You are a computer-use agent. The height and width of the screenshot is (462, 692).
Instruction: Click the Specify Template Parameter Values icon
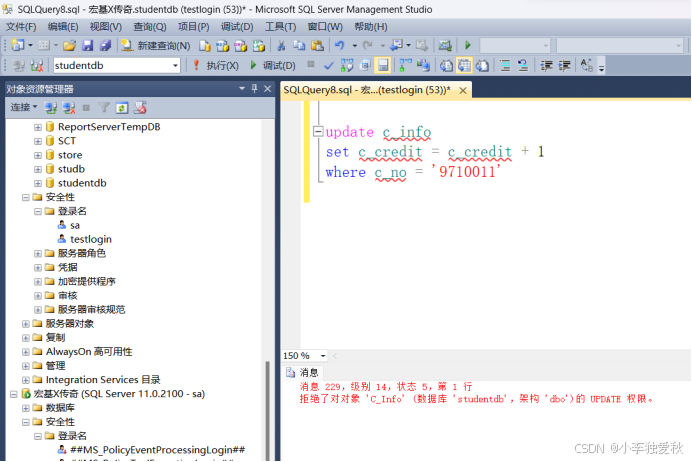[587, 66]
